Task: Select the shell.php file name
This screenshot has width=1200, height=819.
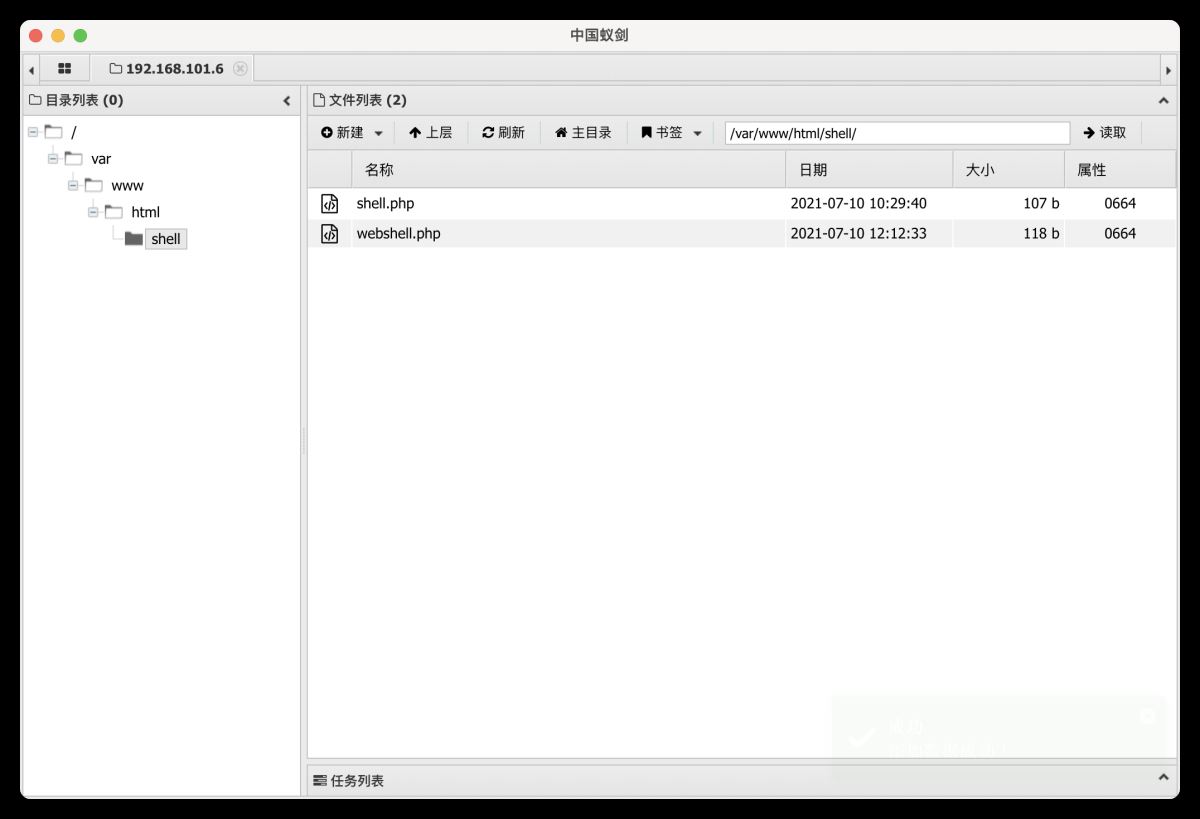Action: point(385,204)
